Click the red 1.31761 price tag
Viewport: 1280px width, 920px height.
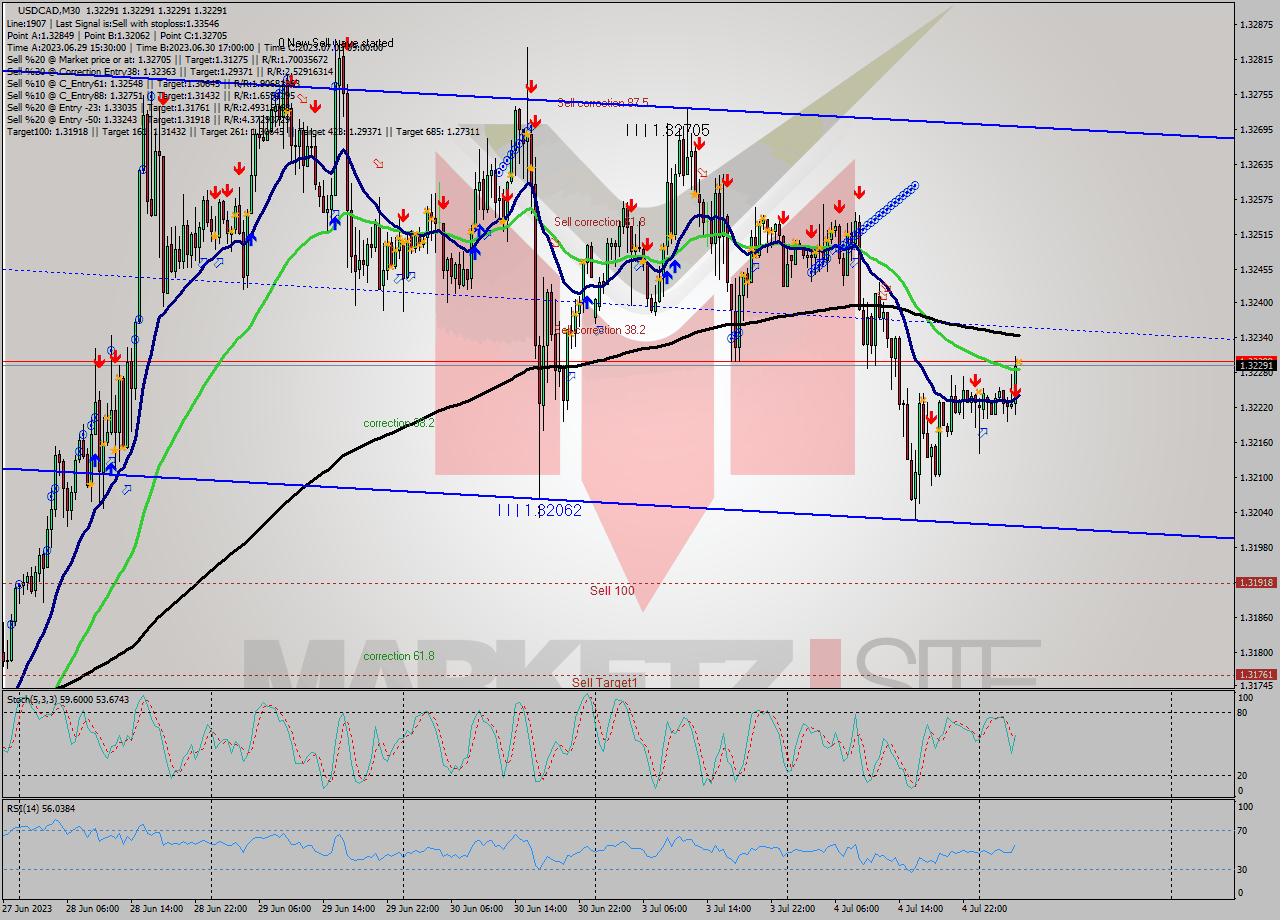tap(1257, 675)
